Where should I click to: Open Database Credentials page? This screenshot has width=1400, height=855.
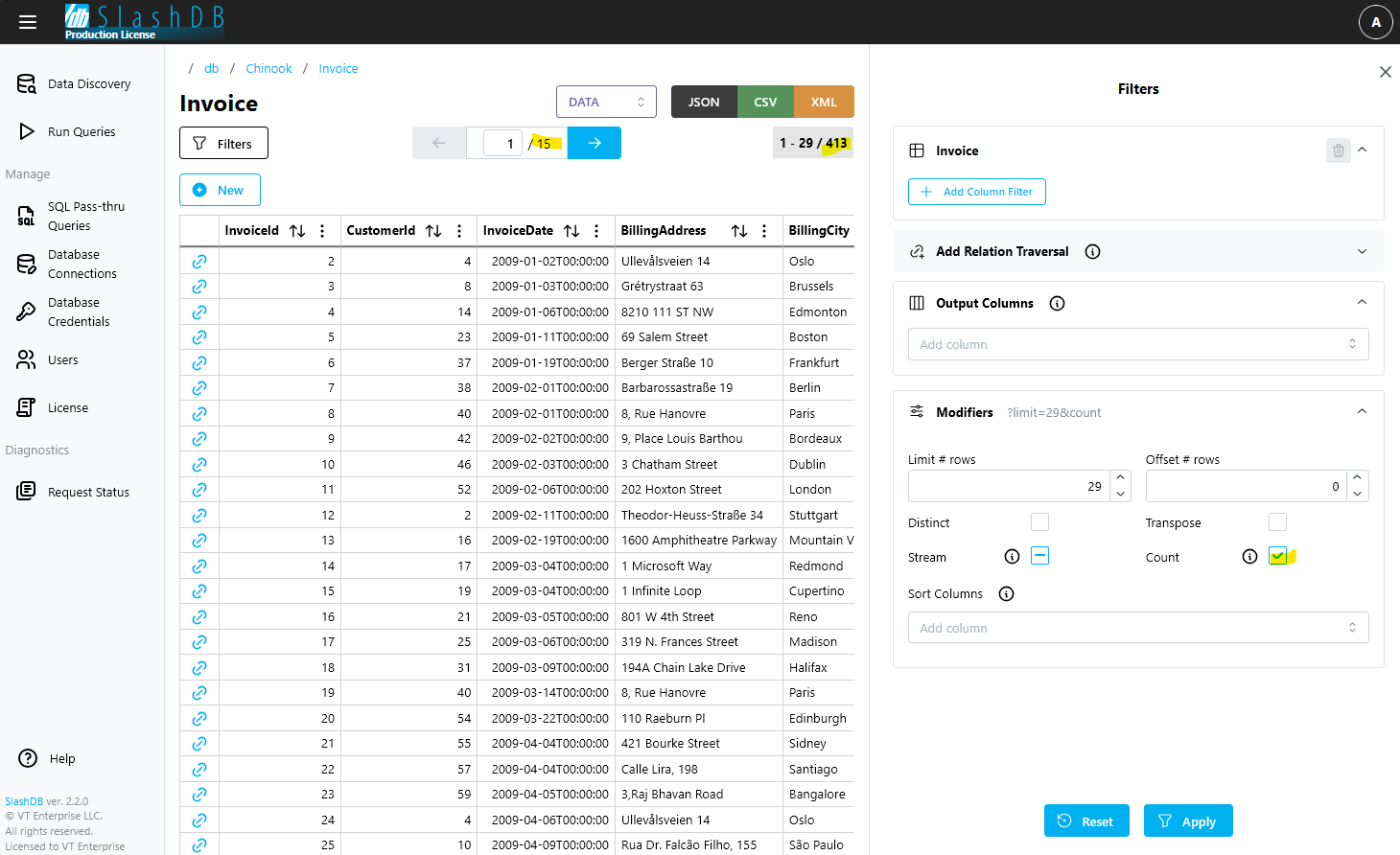[64, 312]
